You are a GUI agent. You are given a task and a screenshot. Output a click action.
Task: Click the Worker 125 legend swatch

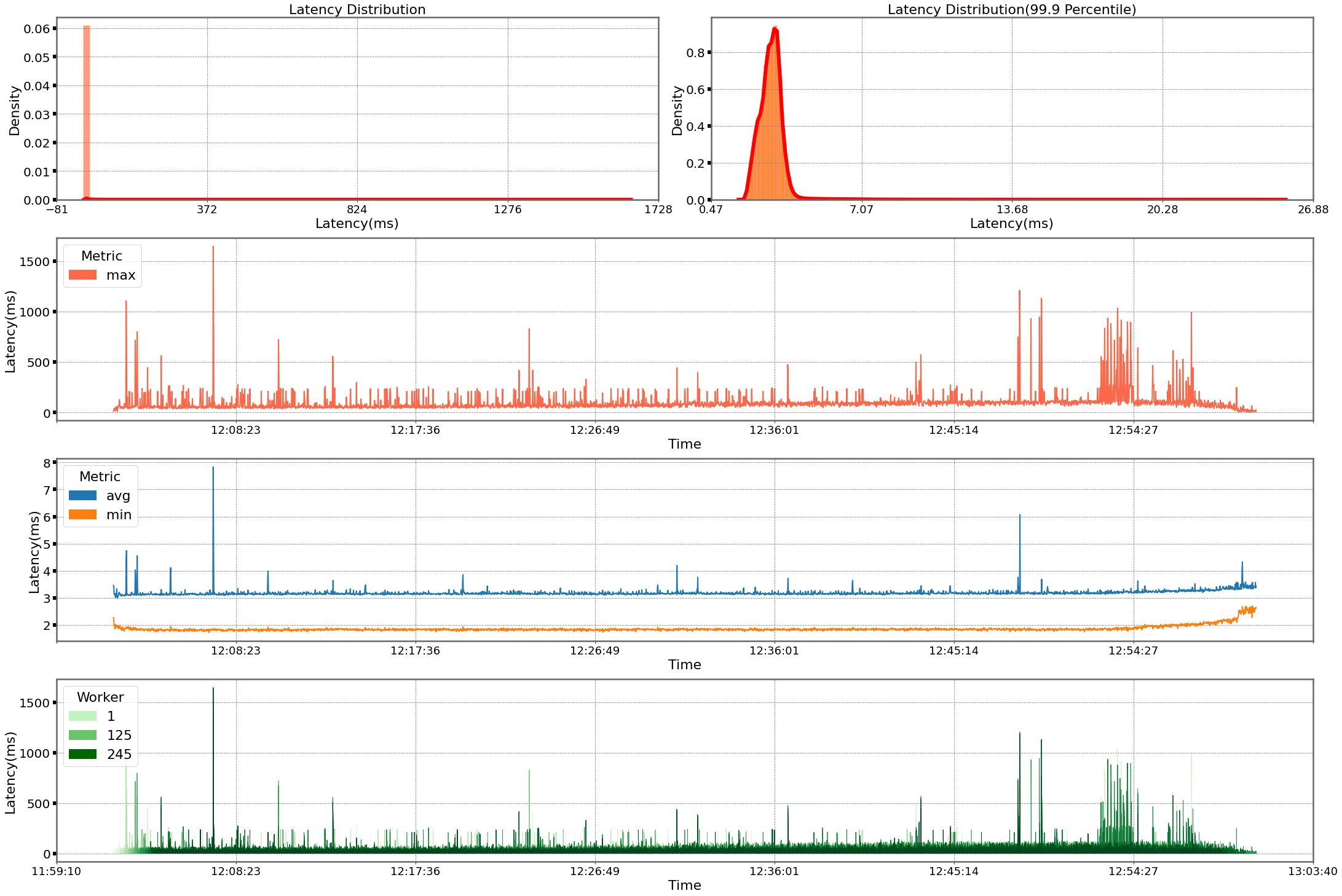[x=82, y=735]
